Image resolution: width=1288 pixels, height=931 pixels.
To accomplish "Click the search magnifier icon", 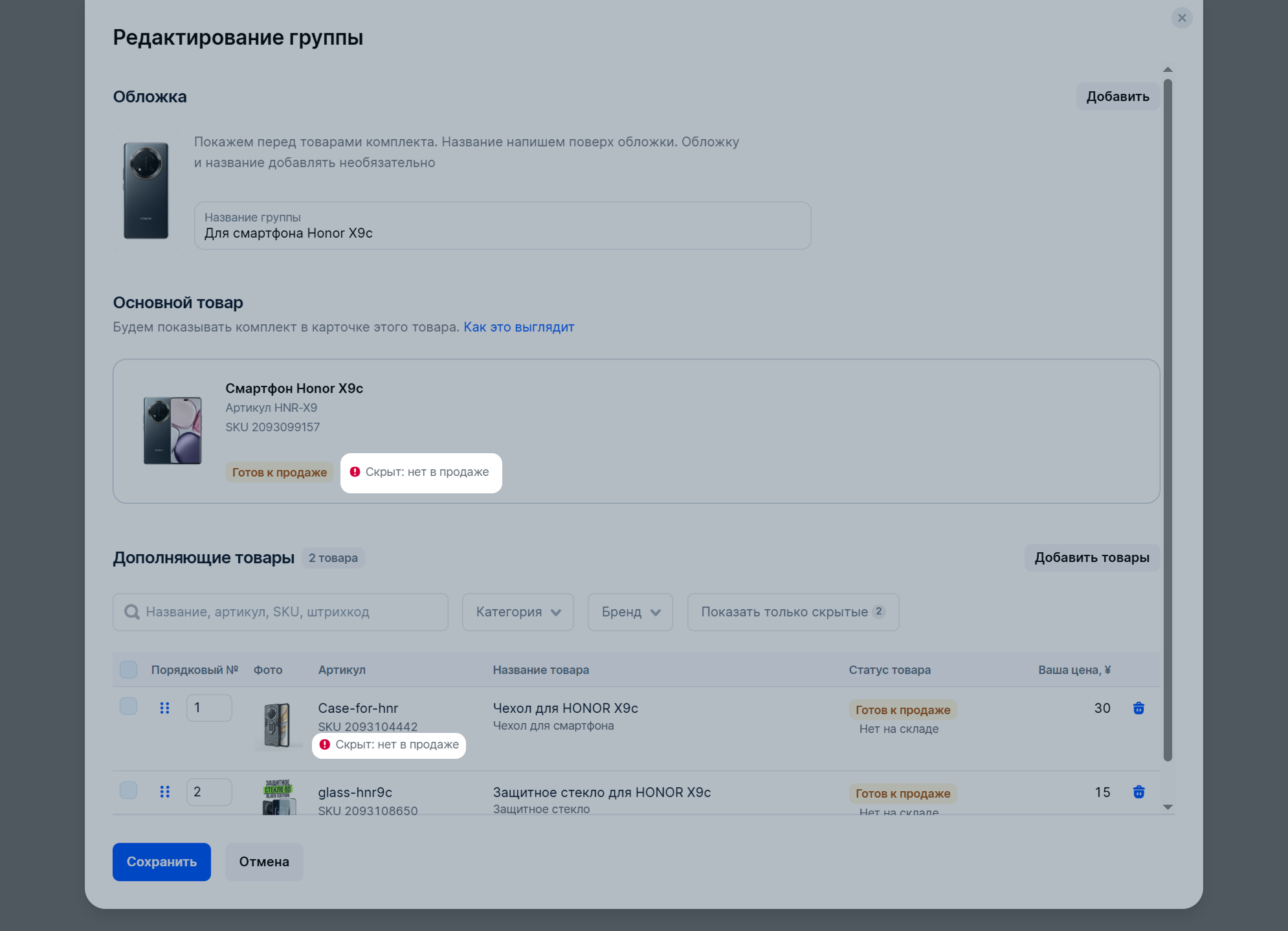I will 132,612.
